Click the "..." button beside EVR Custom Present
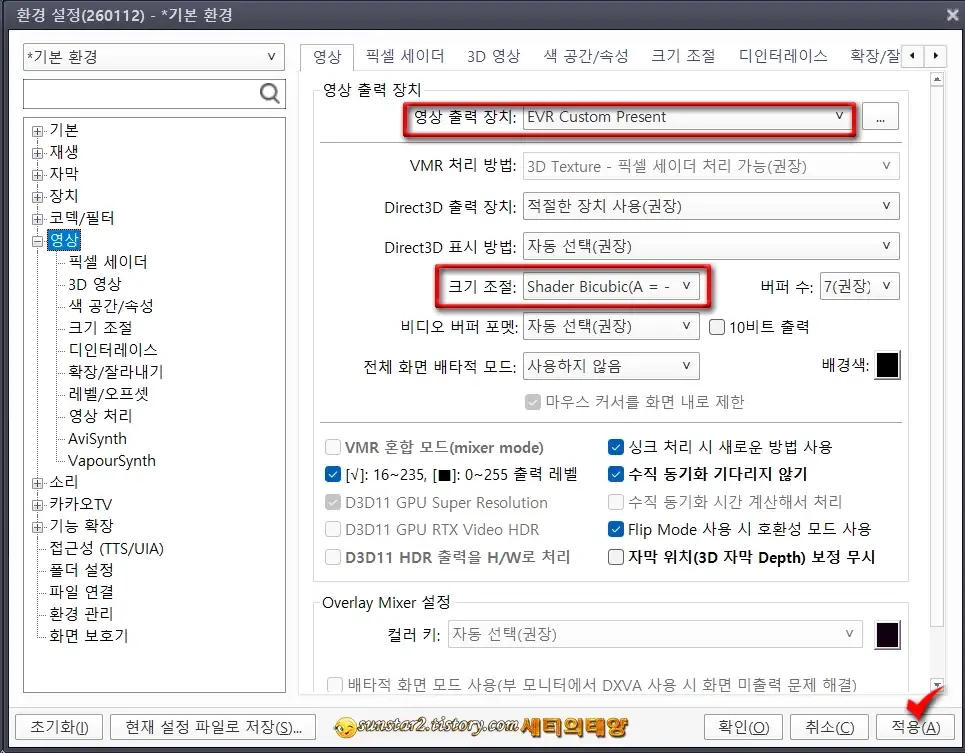This screenshot has height=753, width=965. 880,117
